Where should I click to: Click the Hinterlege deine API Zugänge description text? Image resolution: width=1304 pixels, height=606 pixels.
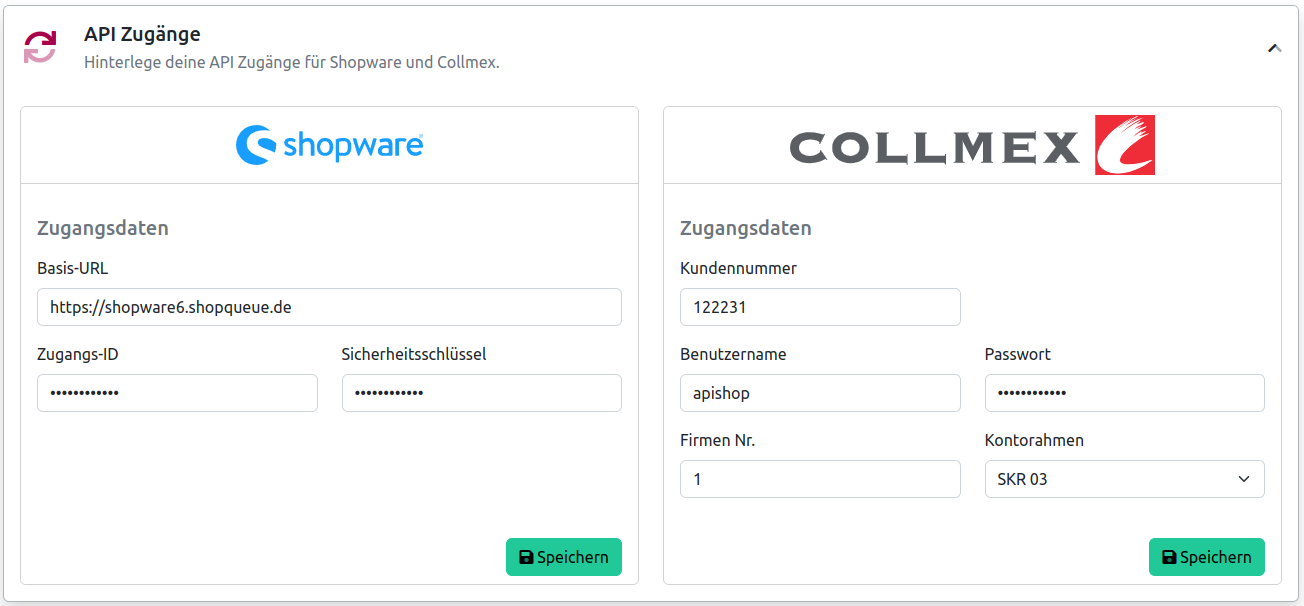click(x=292, y=62)
